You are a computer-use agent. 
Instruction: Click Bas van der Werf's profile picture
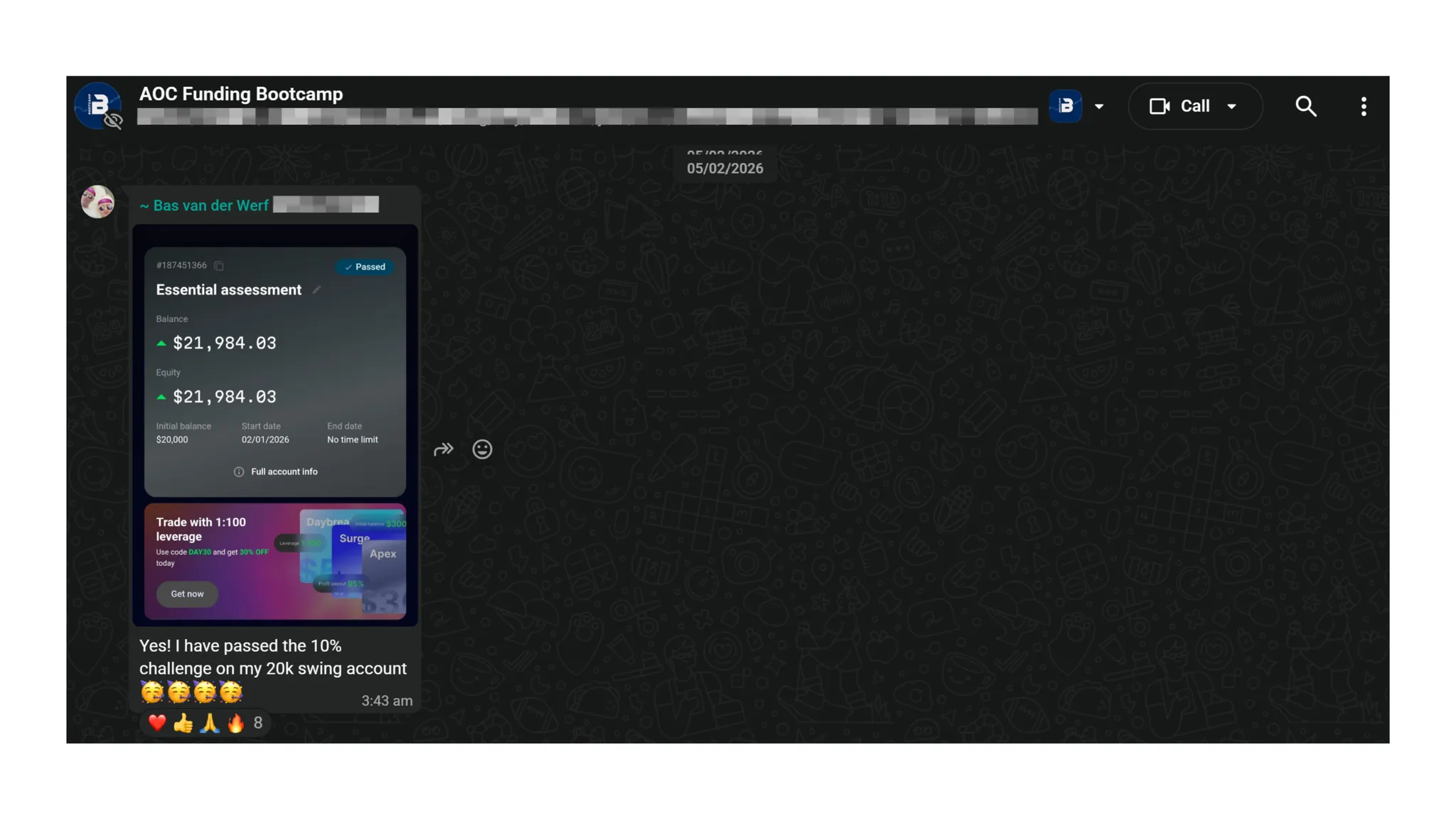[x=98, y=202]
